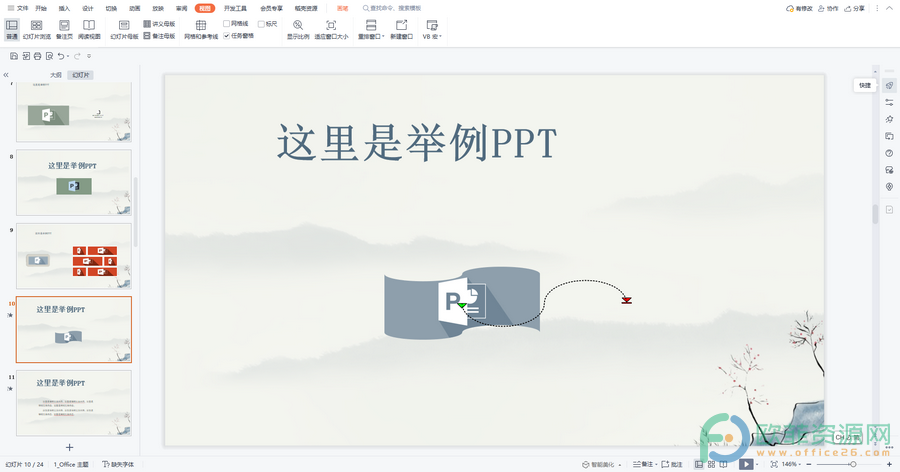
Task: Click 智能美化 icon in status bar
Action: point(585,465)
